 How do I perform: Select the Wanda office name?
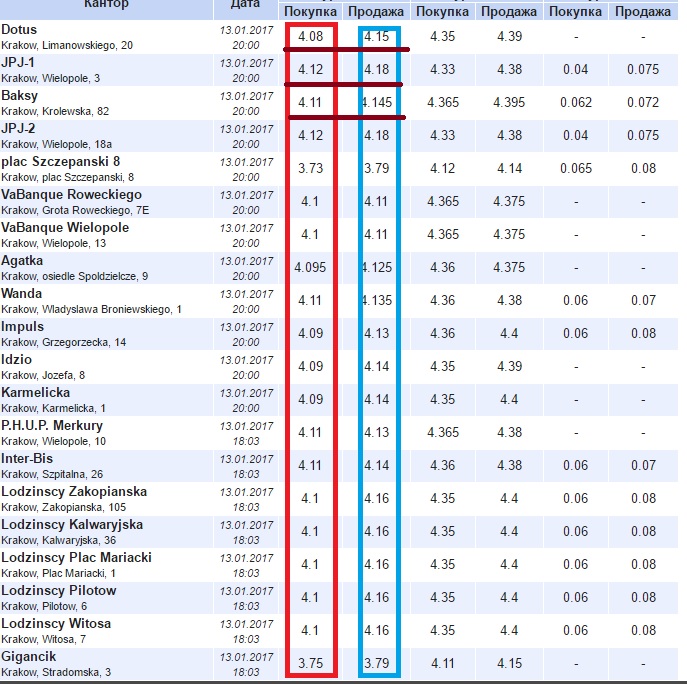coord(21,294)
